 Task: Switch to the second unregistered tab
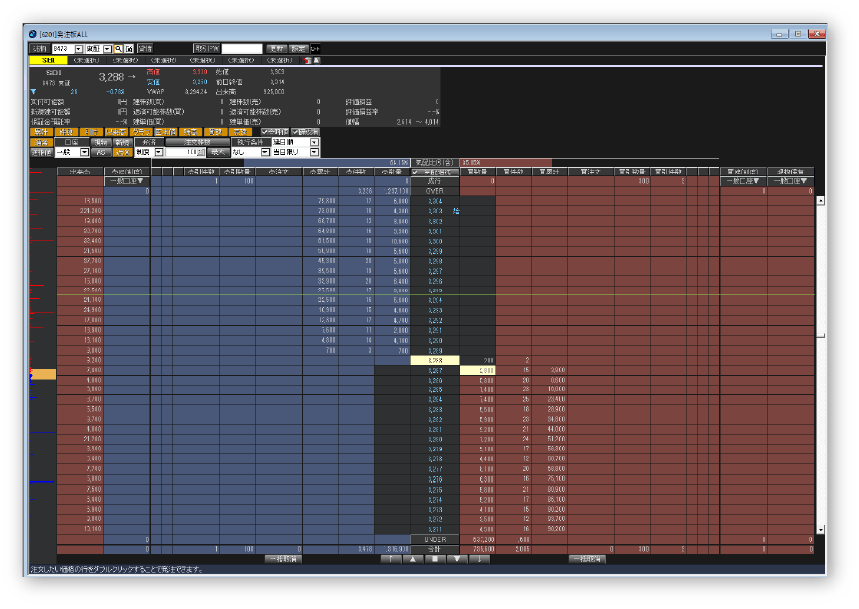(x=125, y=60)
